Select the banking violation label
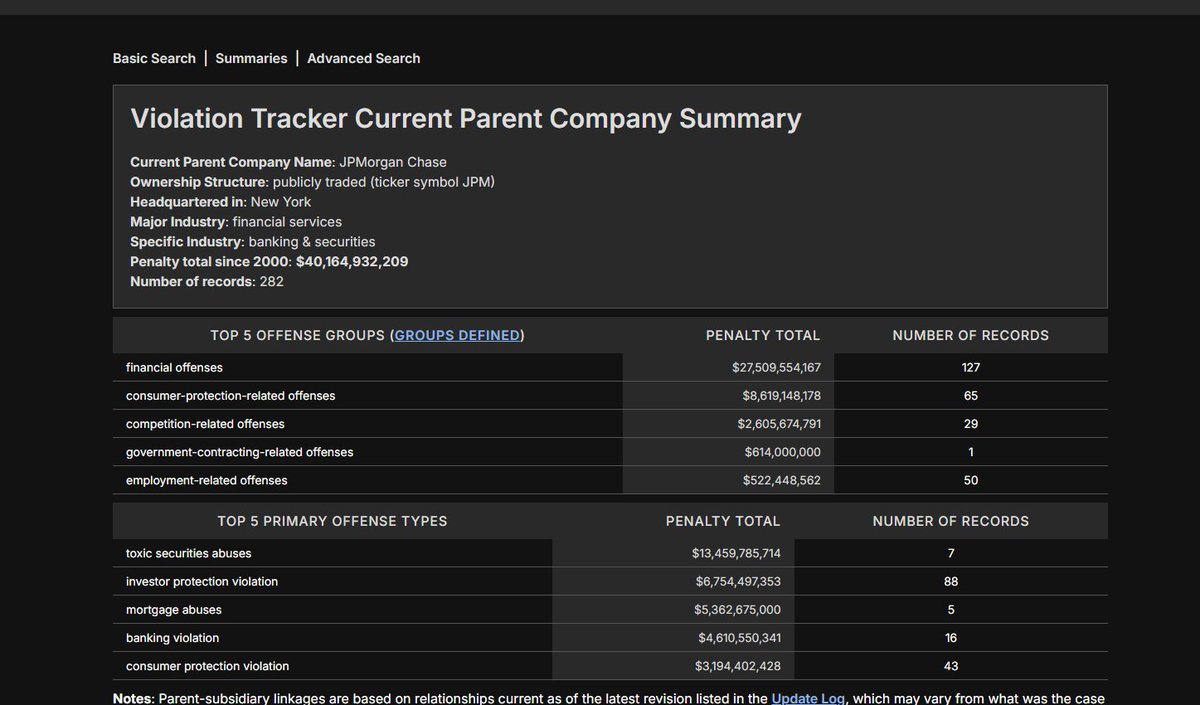 click(172, 637)
